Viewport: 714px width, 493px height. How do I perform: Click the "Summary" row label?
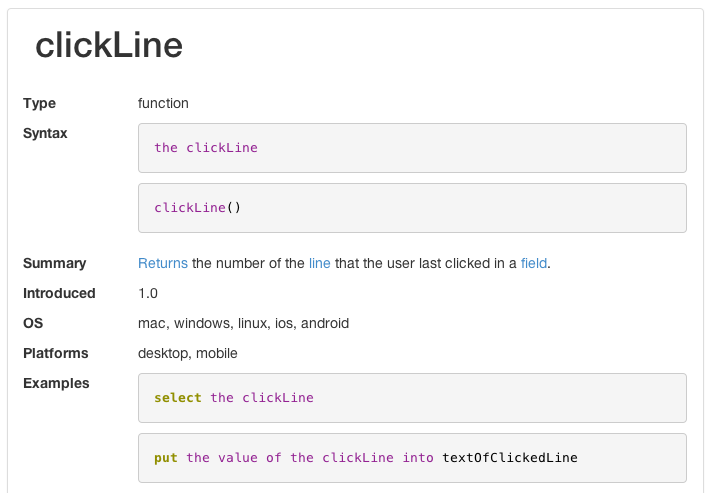(54, 263)
